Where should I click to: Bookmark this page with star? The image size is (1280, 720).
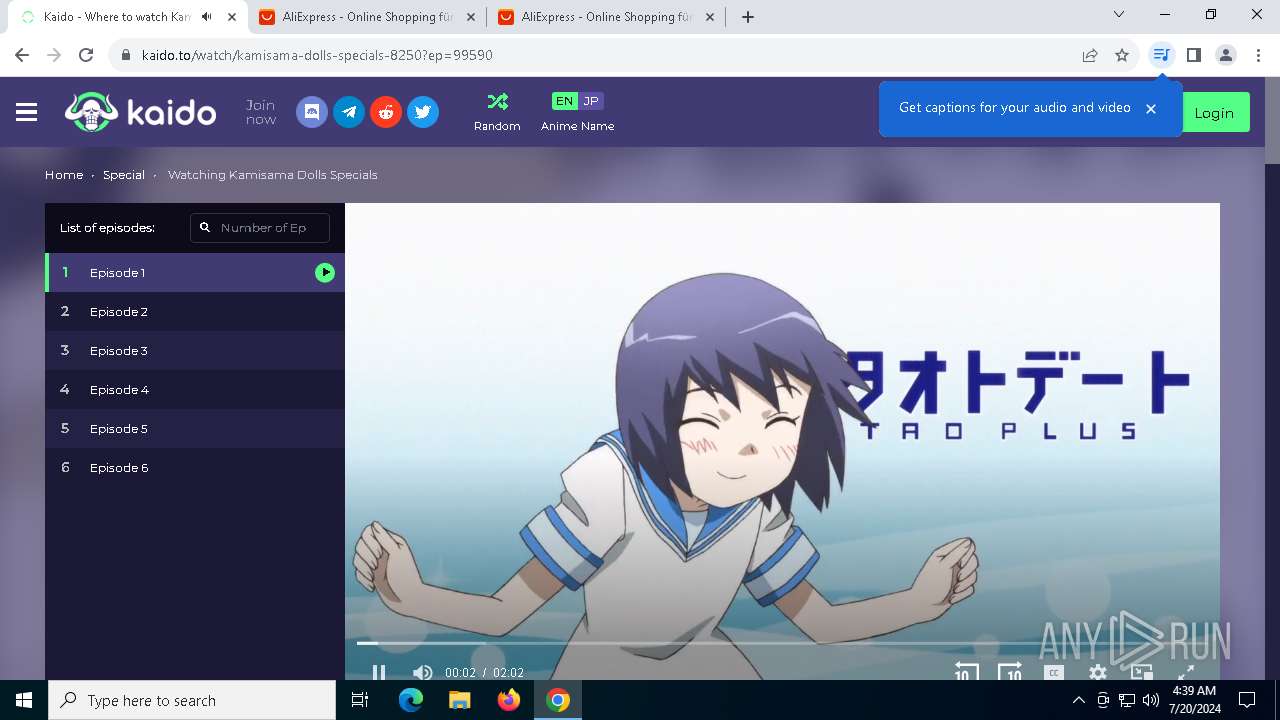point(1122,55)
